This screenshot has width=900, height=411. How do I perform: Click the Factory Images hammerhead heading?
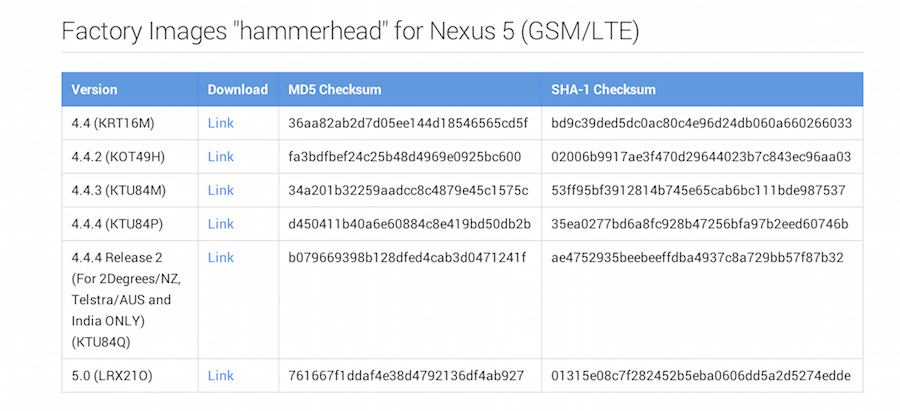tap(350, 31)
